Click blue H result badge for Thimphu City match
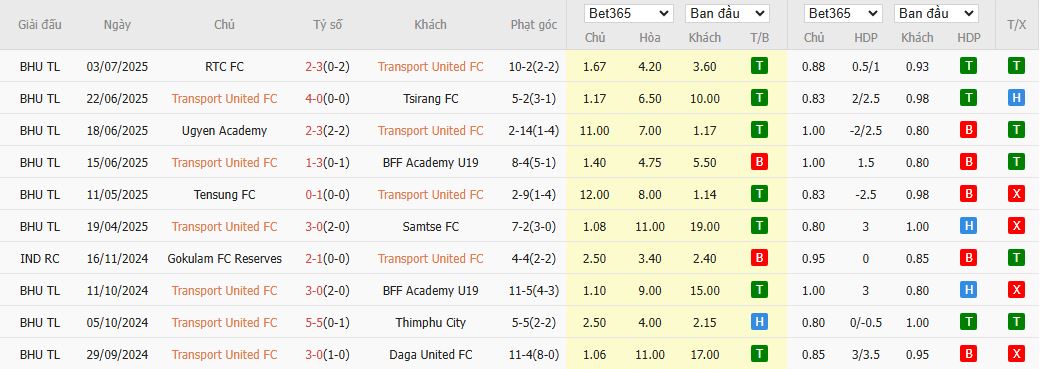 click(x=759, y=323)
